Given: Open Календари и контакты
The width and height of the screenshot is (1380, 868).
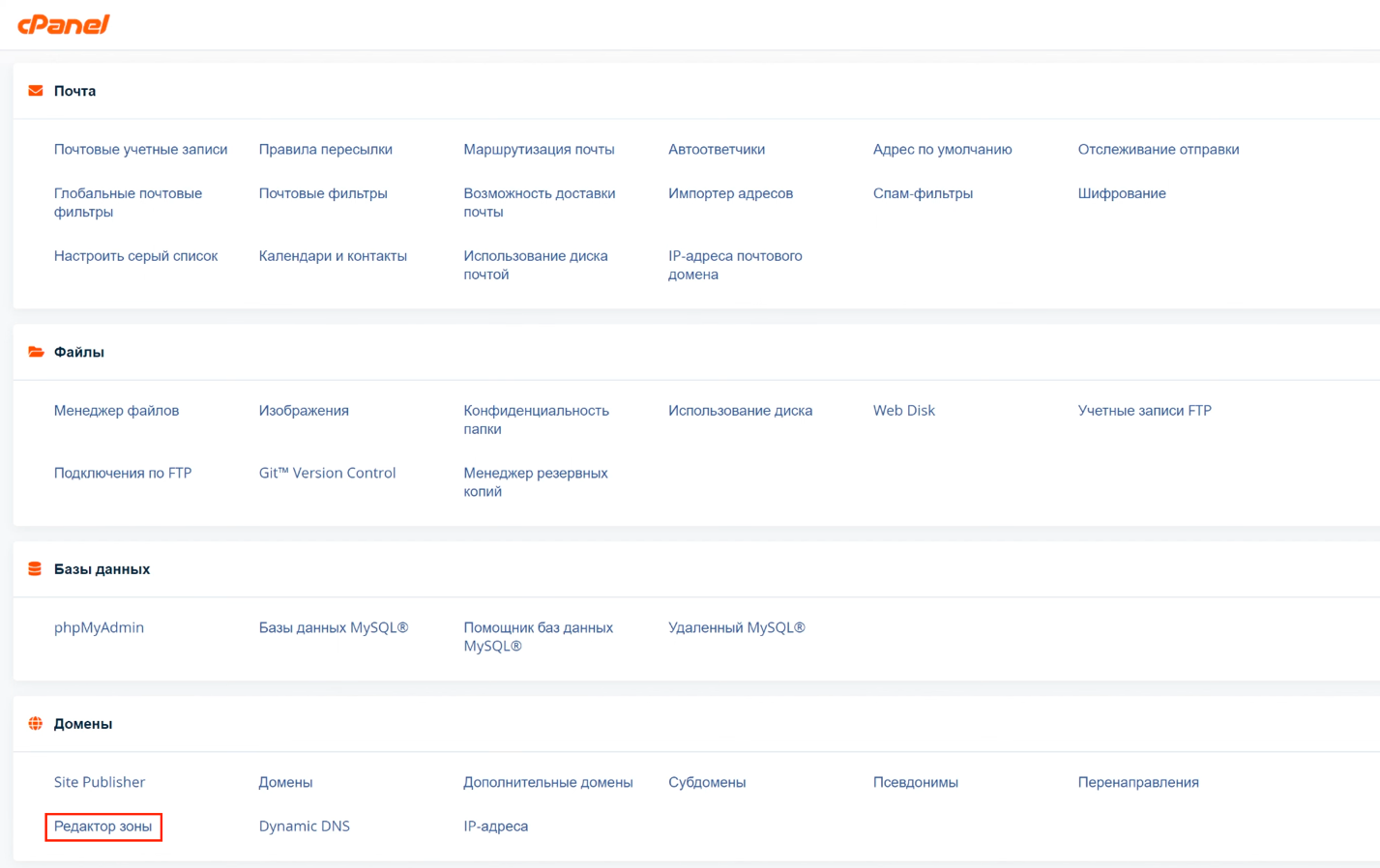Looking at the screenshot, I should coord(333,256).
